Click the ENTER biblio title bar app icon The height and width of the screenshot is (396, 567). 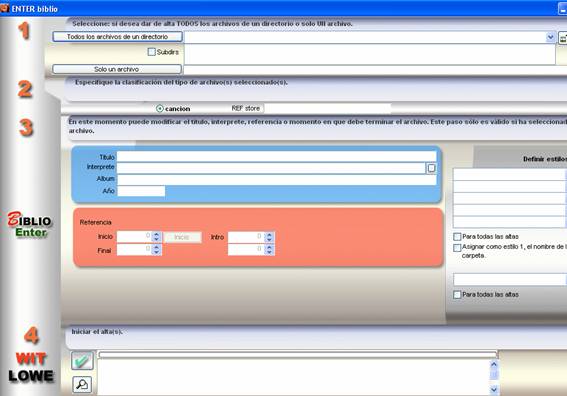(4, 8)
